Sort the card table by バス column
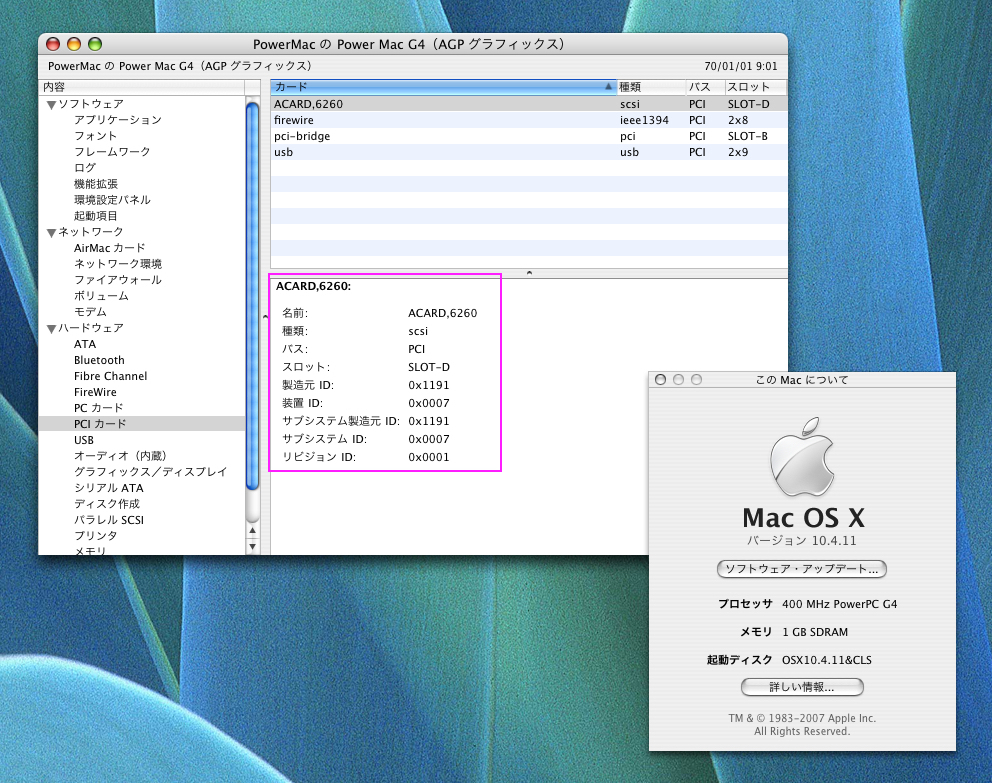Image resolution: width=992 pixels, height=783 pixels. coord(705,87)
